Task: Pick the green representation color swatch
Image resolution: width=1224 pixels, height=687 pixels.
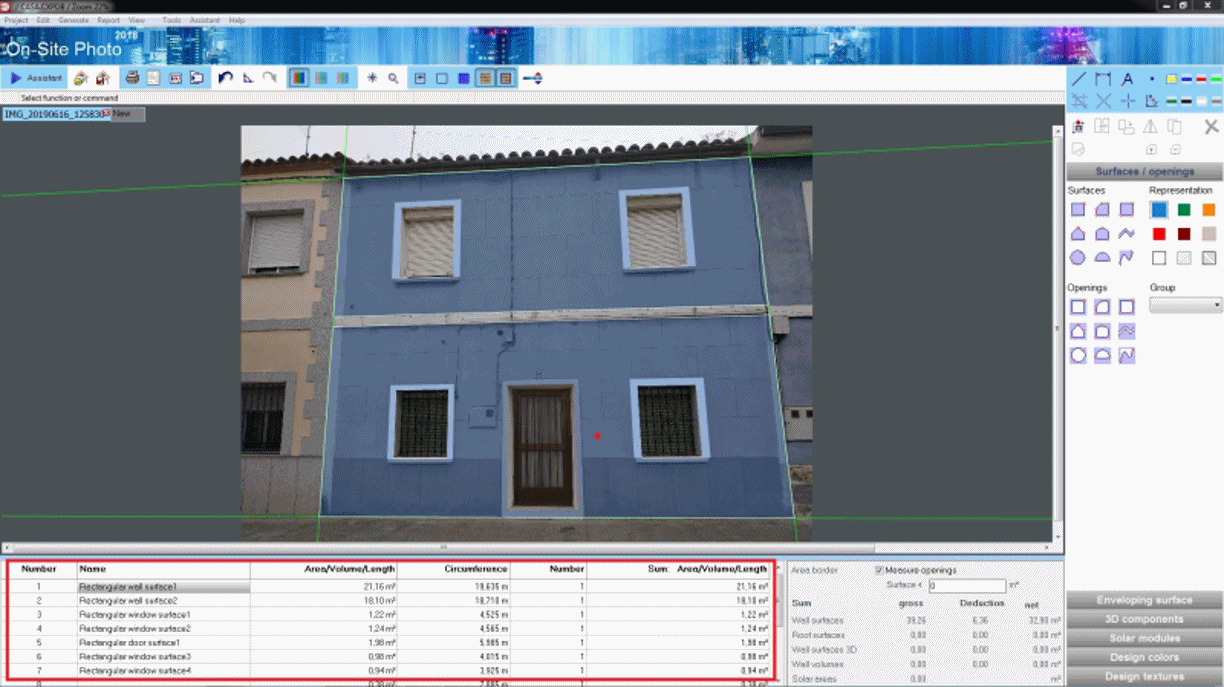Action: [x=1184, y=210]
